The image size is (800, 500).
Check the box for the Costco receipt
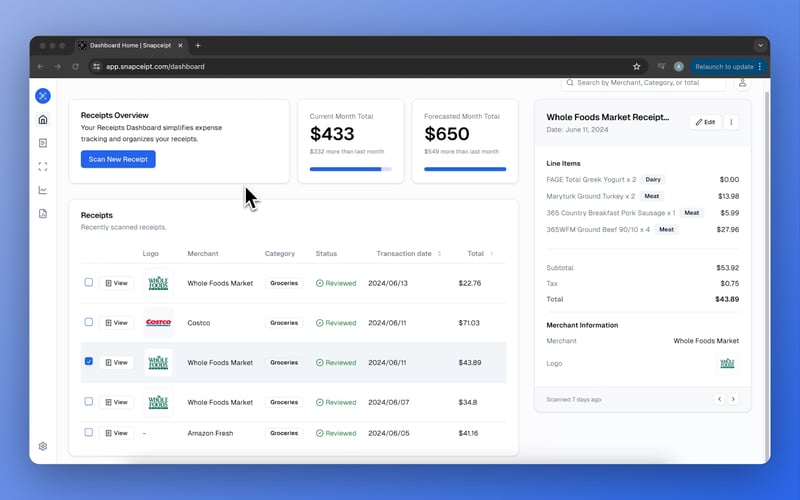click(x=89, y=322)
